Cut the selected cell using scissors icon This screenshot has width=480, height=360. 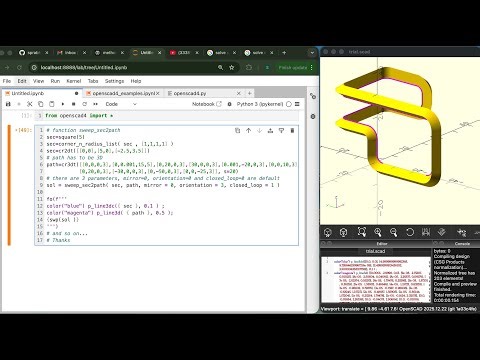(x=30, y=104)
